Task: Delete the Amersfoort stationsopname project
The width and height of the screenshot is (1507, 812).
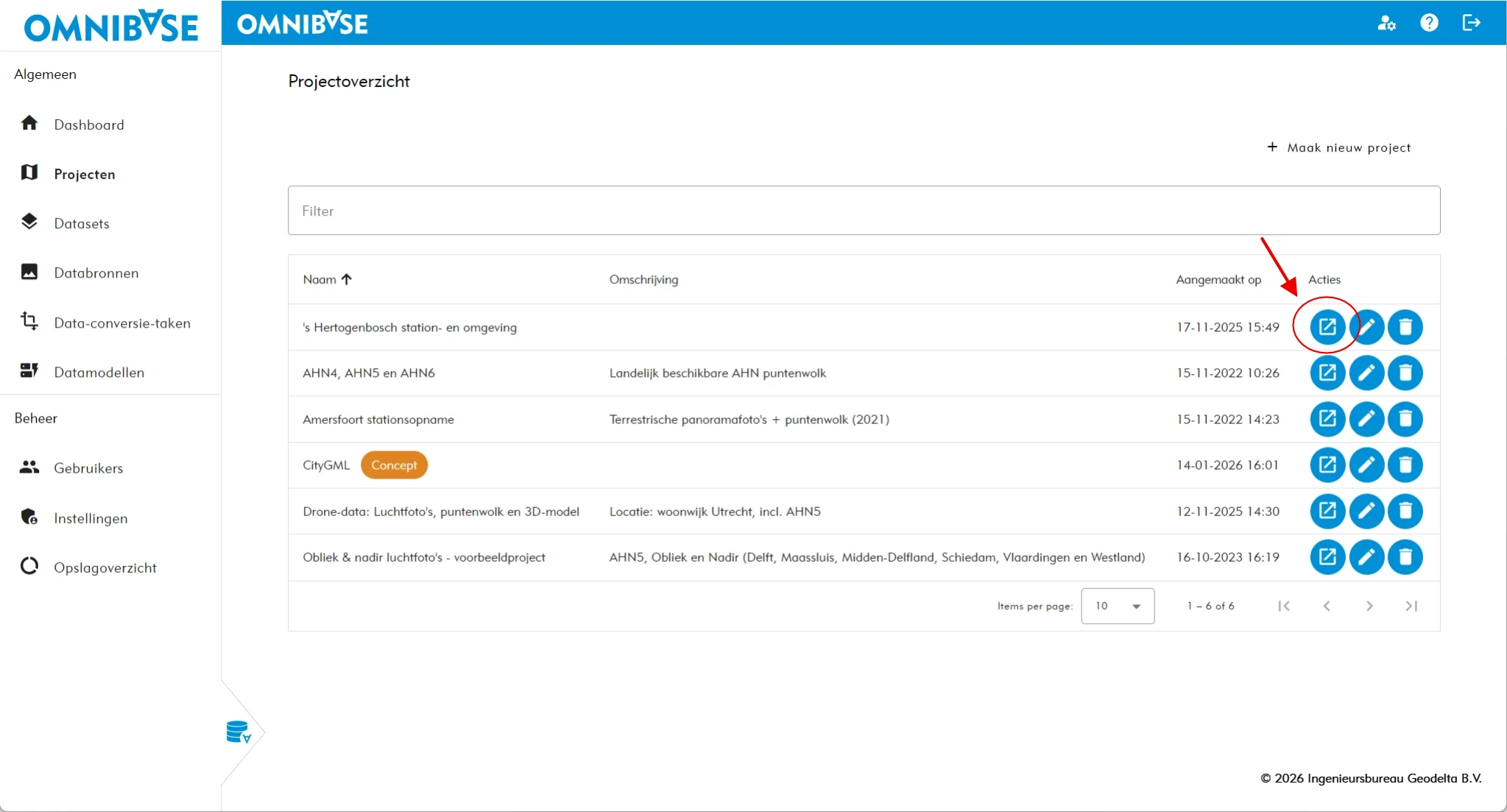Action: tap(1405, 420)
